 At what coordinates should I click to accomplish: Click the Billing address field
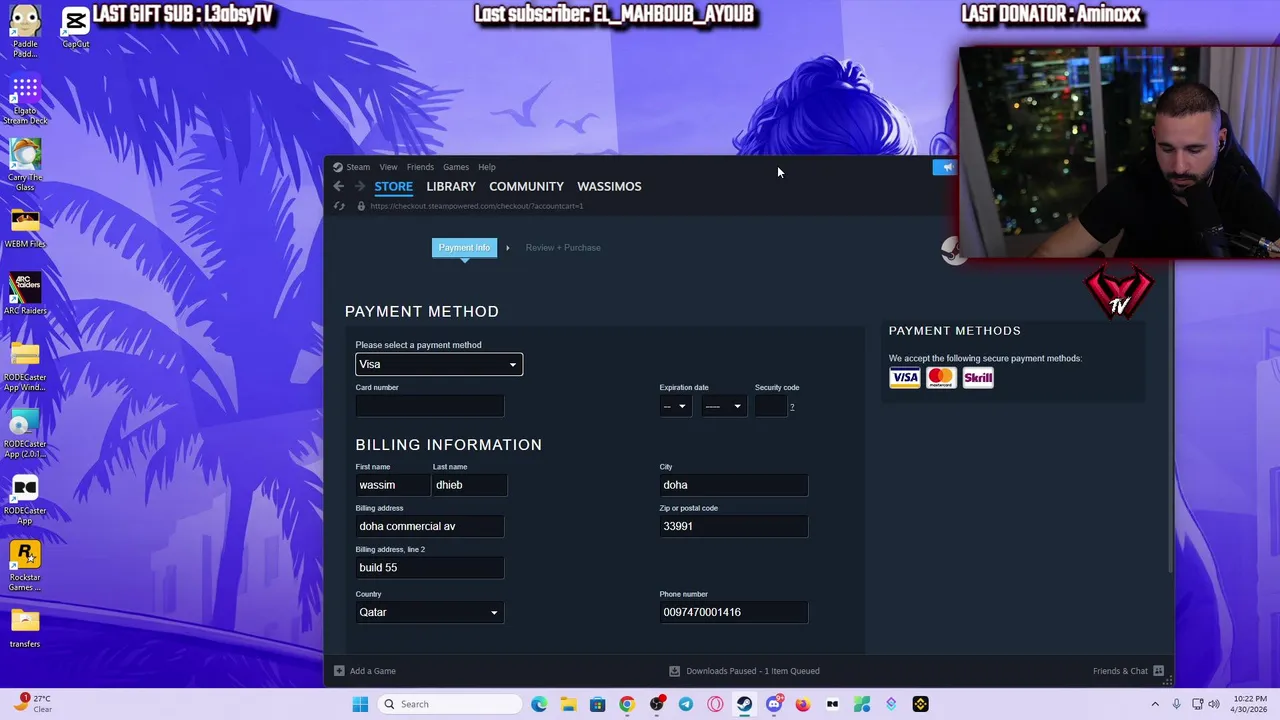(x=430, y=526)
